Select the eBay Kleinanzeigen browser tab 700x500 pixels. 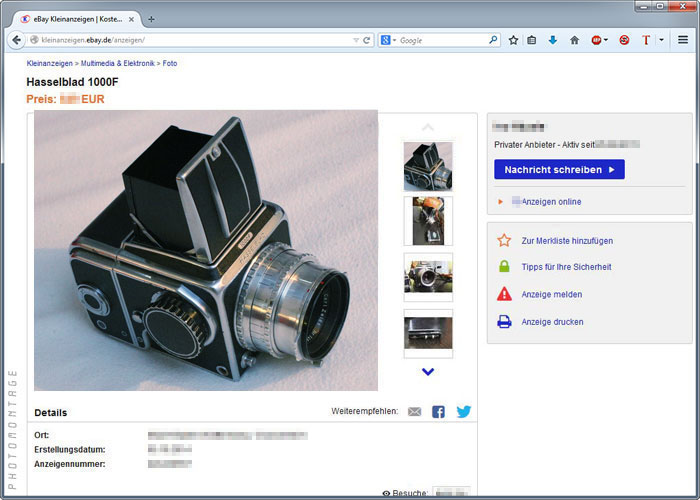(x=77, y=19)
